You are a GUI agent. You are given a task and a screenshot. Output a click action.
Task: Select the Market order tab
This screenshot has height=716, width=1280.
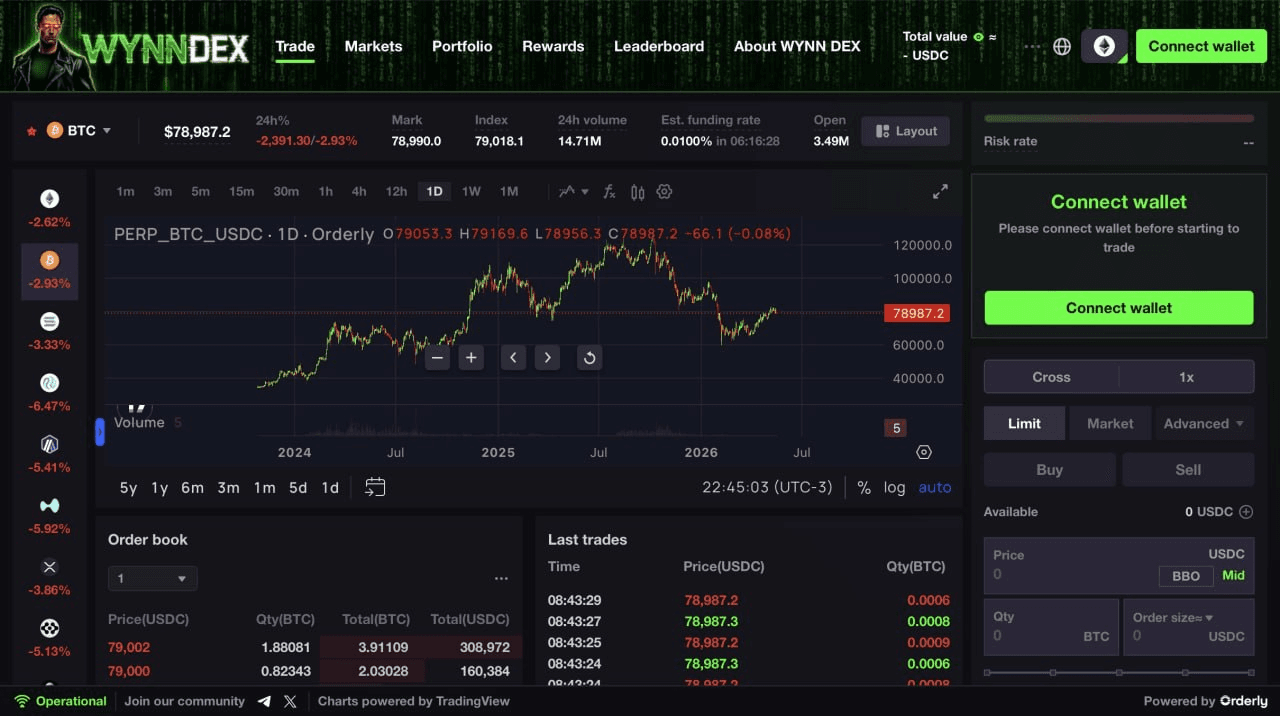click(1110, 423)
